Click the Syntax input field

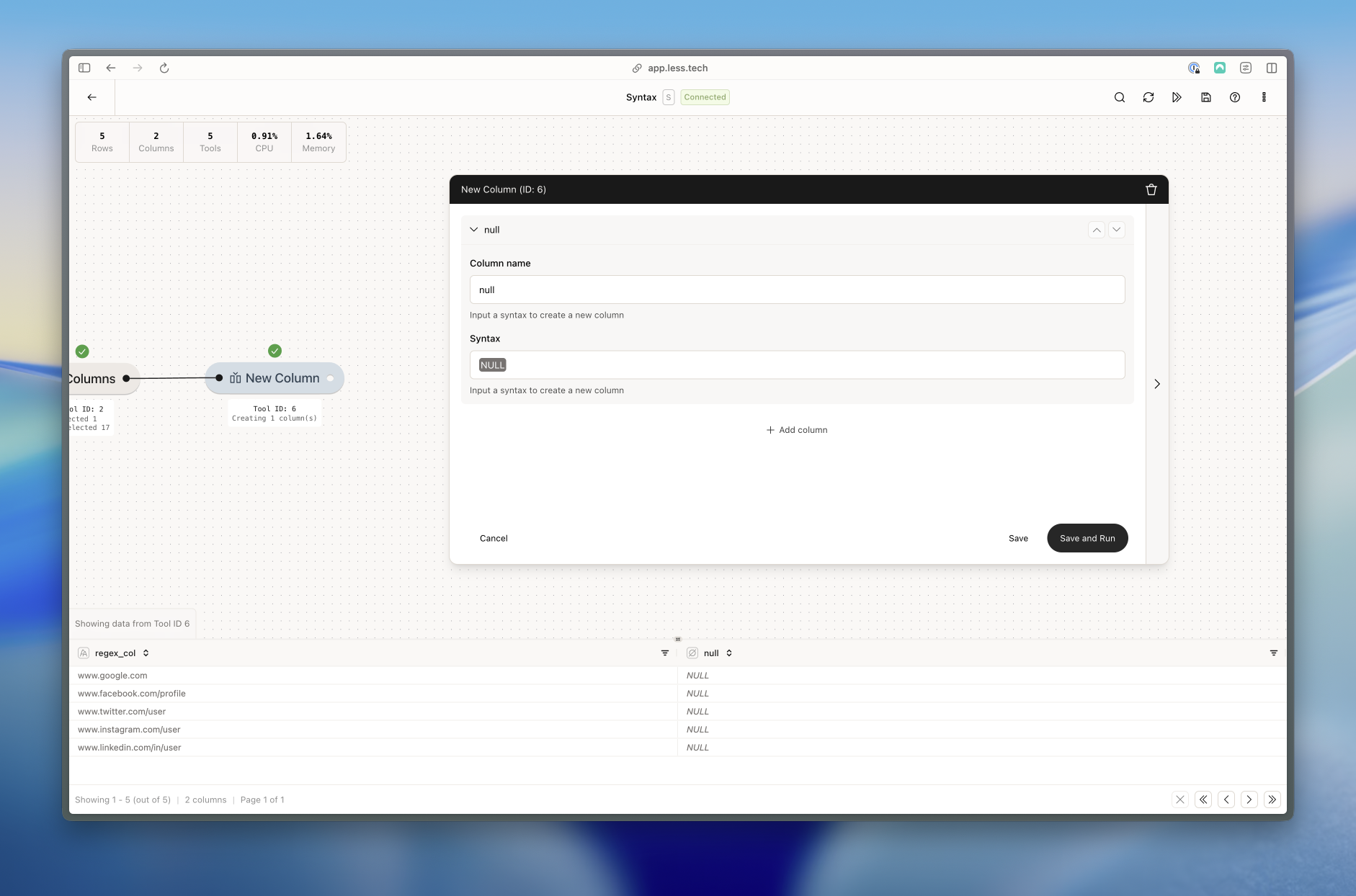pos(797,365)
